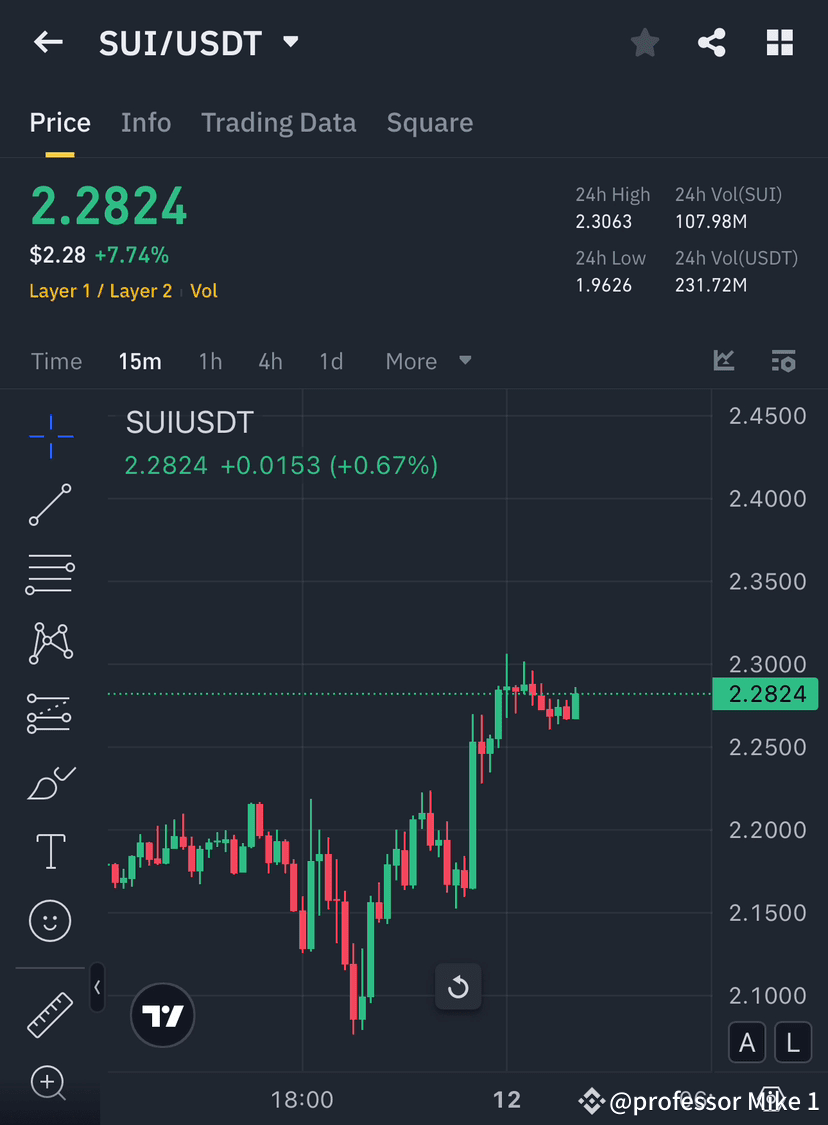Switch to the Trading Data tab
The height and width of the screenshot is (1125, 828).
click(279, 122)
